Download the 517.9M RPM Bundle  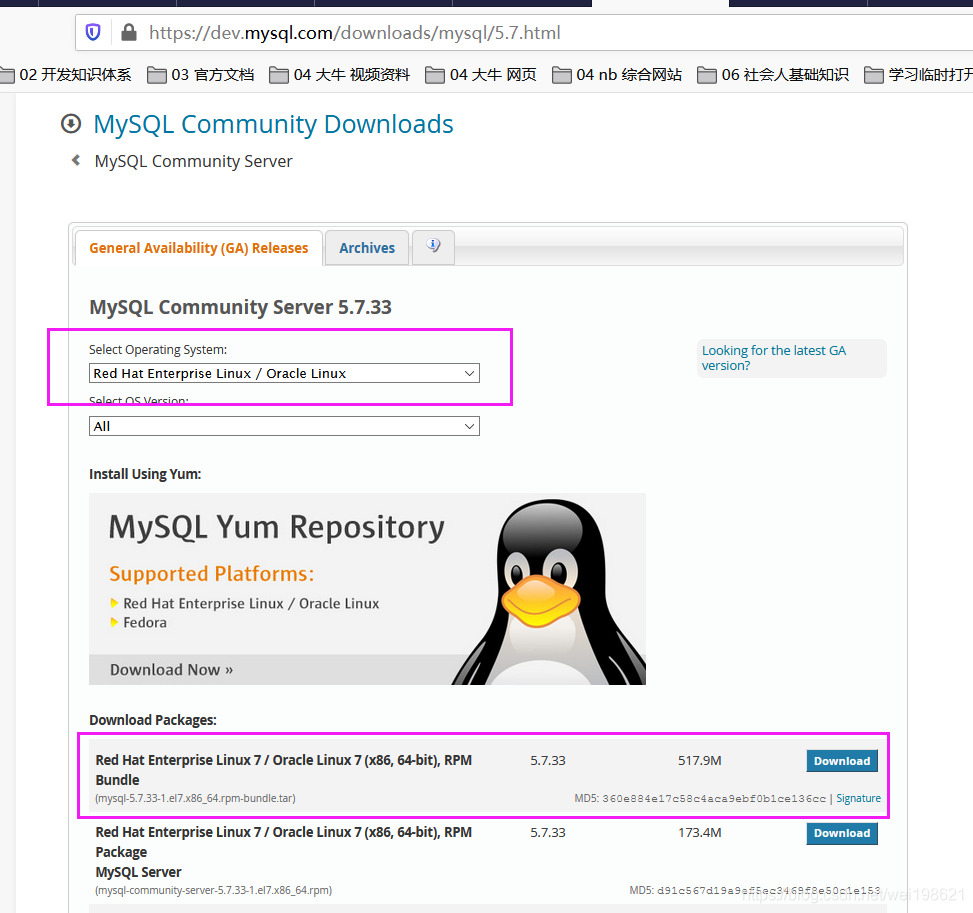842,761
